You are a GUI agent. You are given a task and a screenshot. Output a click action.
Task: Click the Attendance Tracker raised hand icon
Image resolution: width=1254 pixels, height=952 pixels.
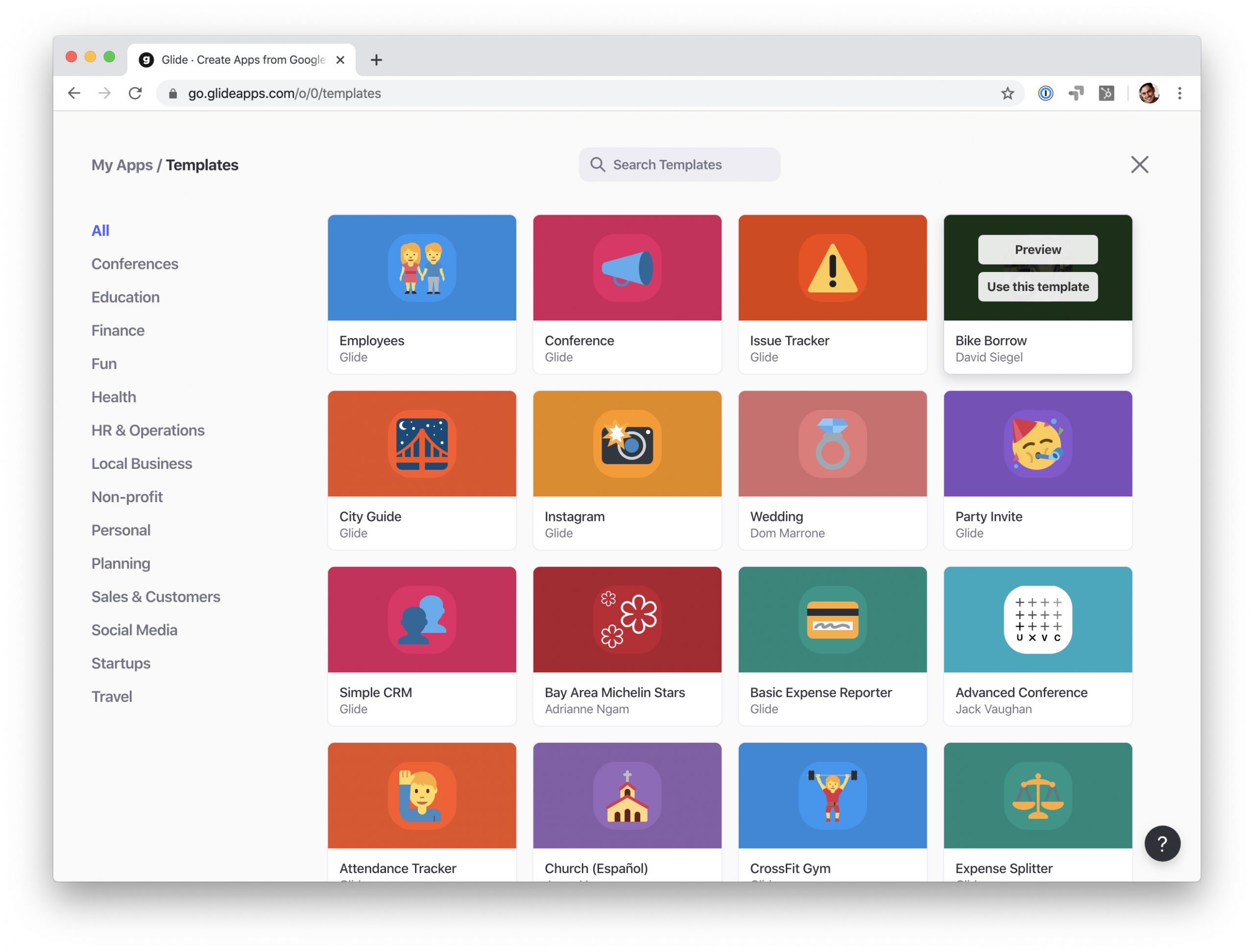tap(422, 795)
